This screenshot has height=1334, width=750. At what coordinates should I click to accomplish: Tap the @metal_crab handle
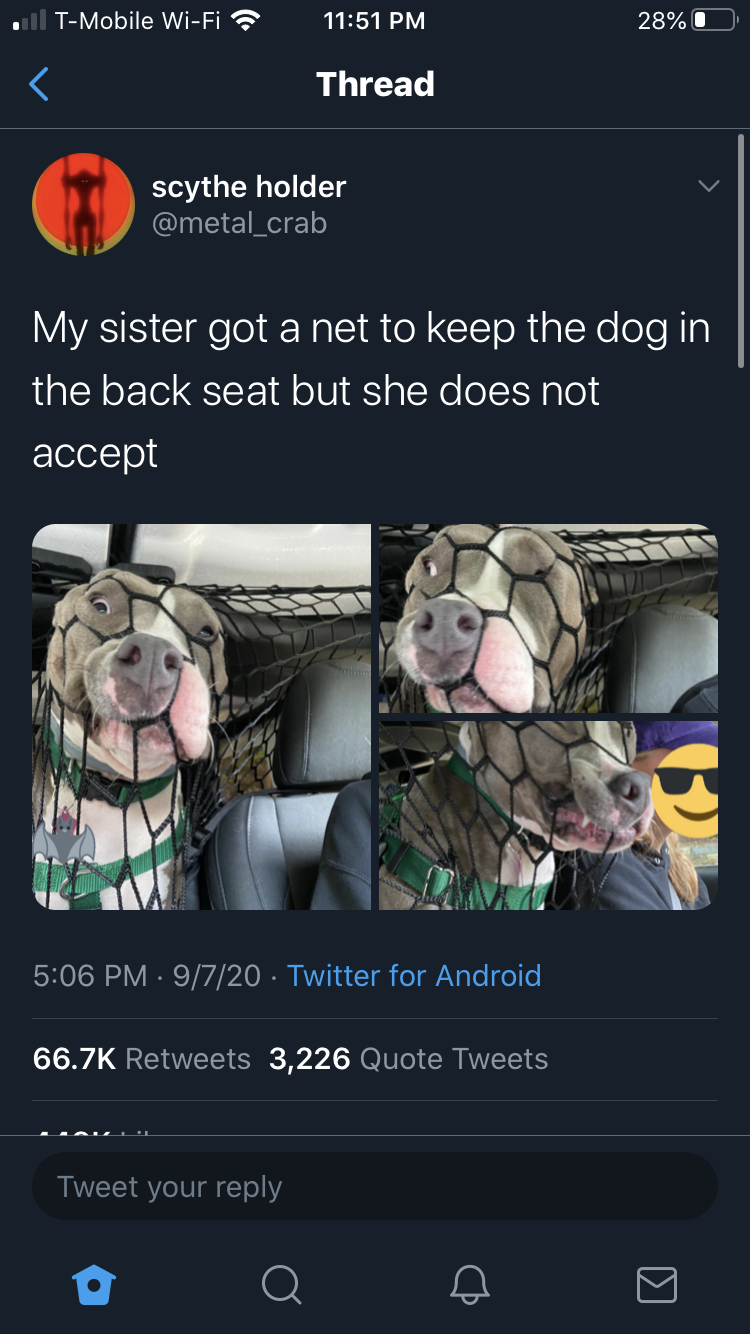pyautogui.click(x=239, y=223)
